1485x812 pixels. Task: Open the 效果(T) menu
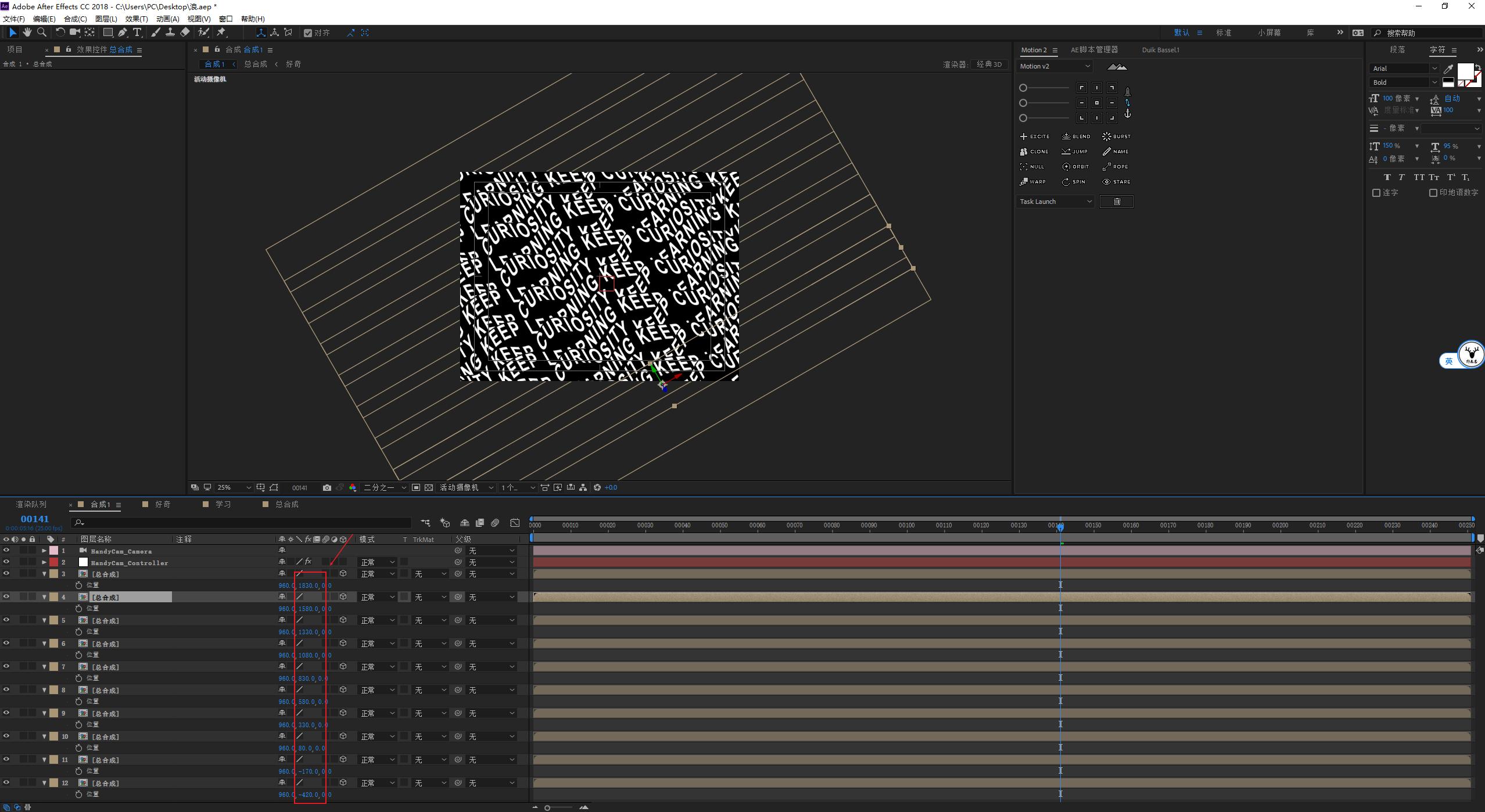pos(136,19)
